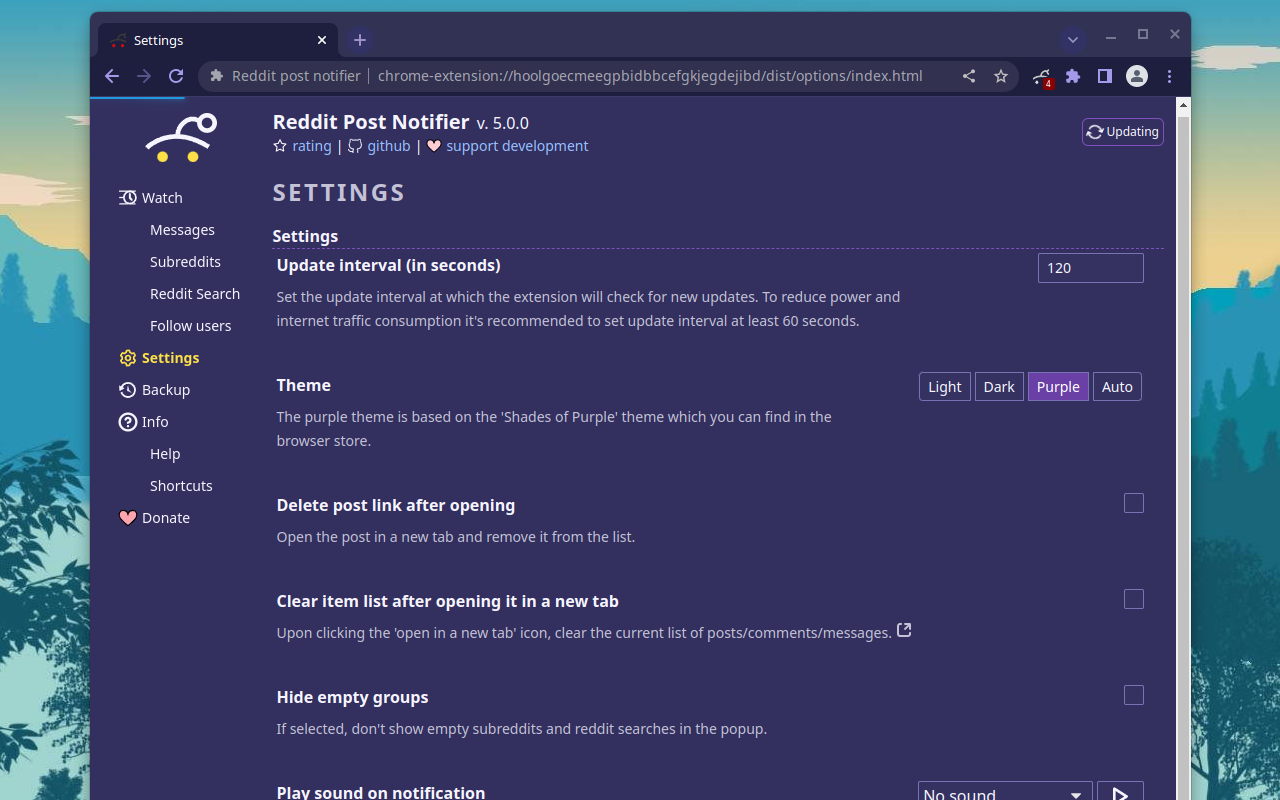Enable Hide empty groups checkbox
This screenshot has height=800, width=1280.
click(1133, 695)
